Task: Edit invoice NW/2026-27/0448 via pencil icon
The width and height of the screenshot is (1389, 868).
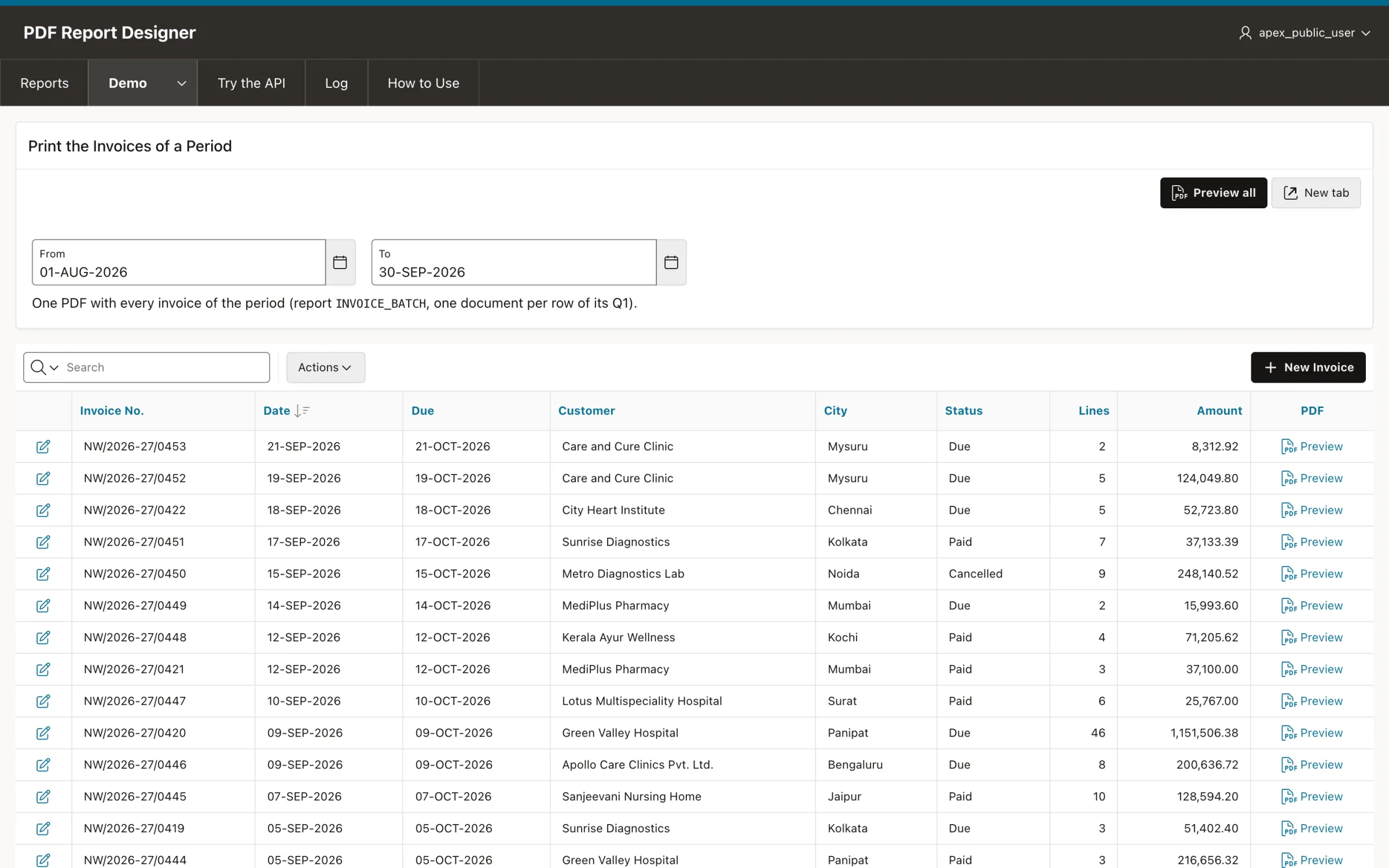Action: click(43, 637)
